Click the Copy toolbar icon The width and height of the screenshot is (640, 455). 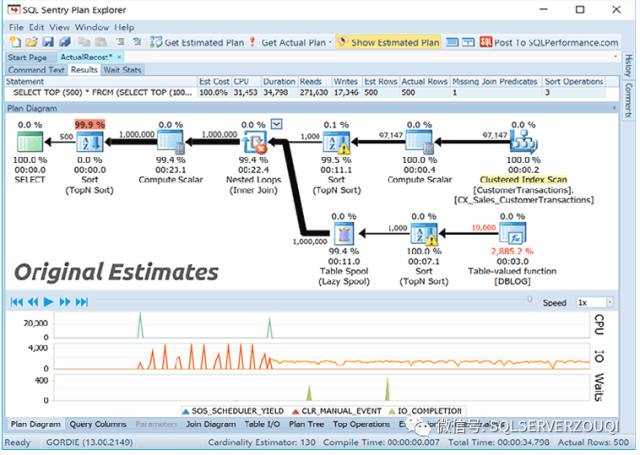coord(84,42)
